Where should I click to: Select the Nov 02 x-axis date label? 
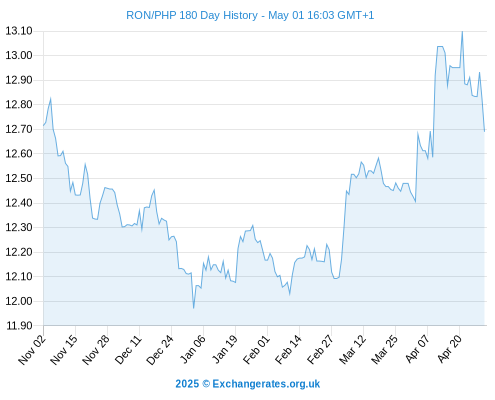32,350
